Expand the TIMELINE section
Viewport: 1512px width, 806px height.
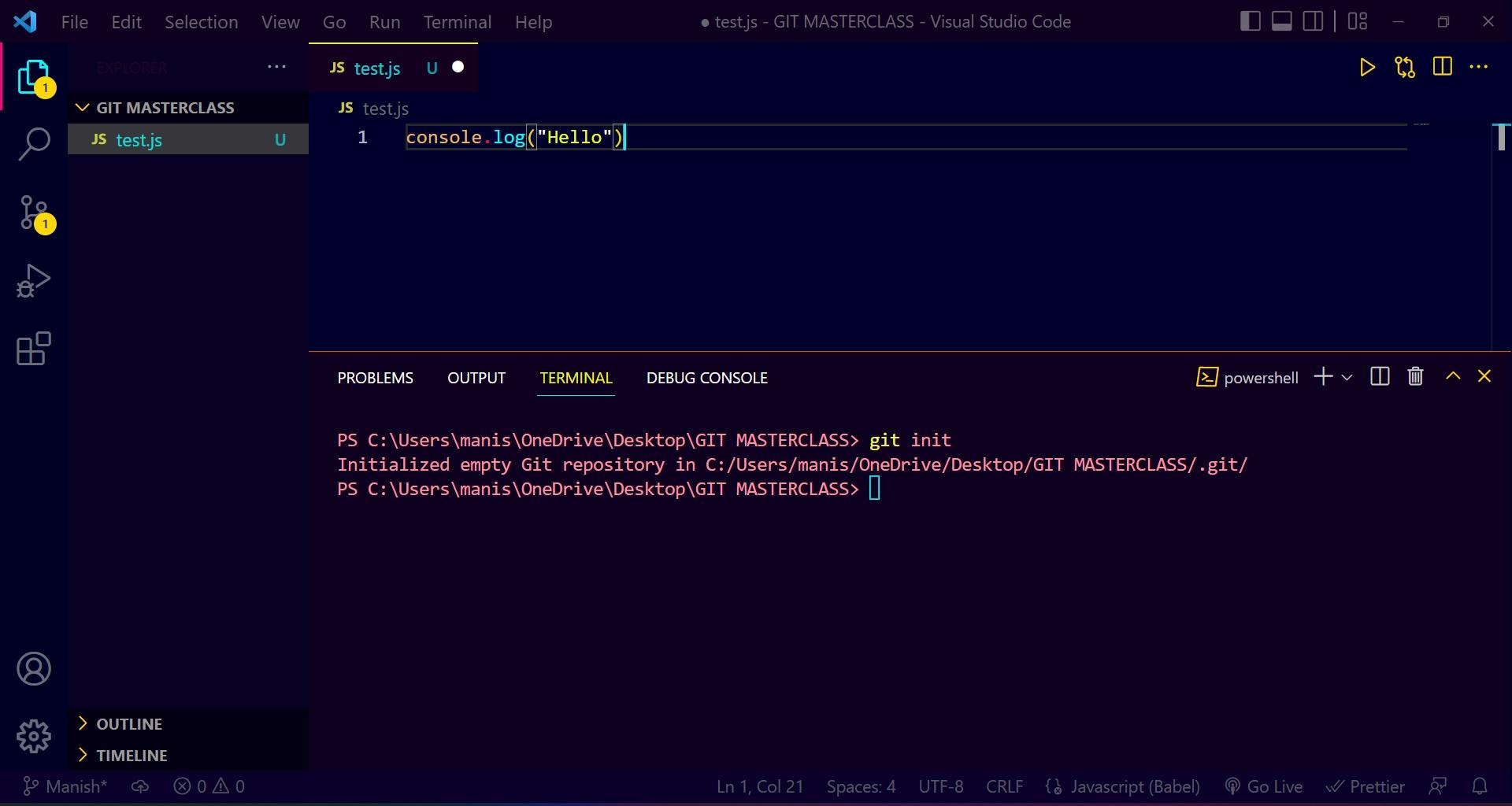click(188, 756)
